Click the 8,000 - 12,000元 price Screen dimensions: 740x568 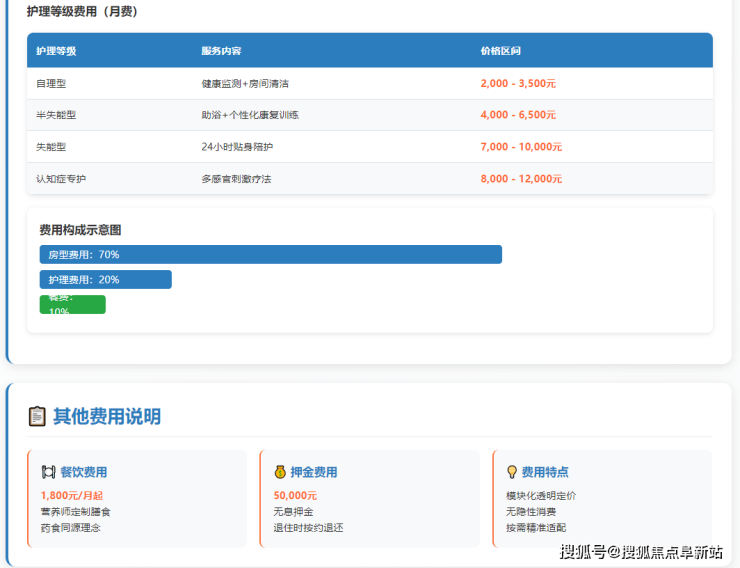[521, 179]
